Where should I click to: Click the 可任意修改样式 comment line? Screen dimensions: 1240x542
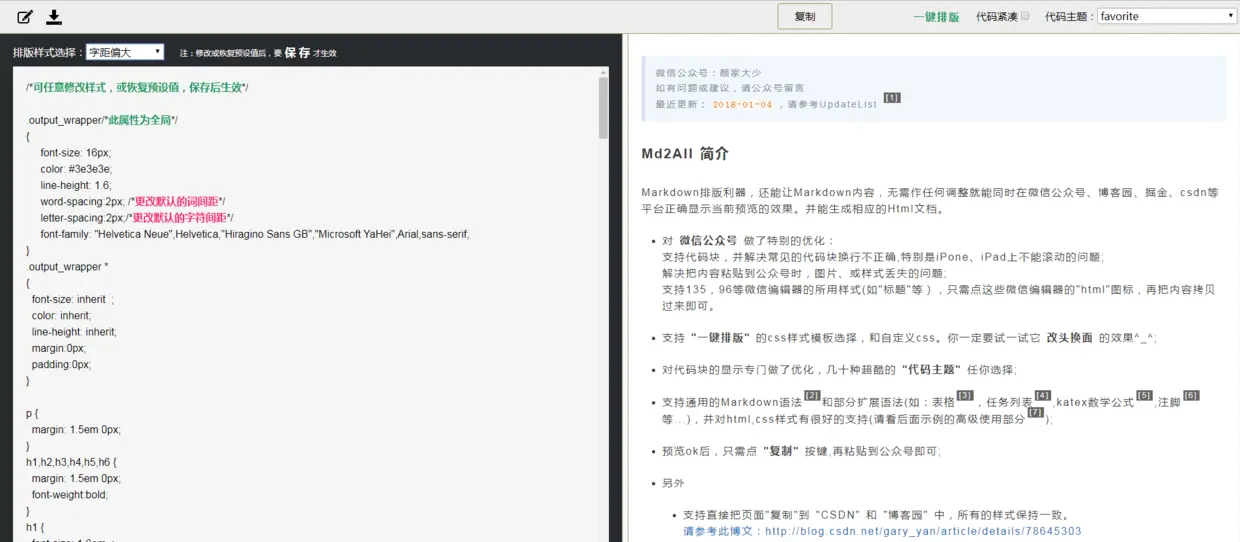137,88
